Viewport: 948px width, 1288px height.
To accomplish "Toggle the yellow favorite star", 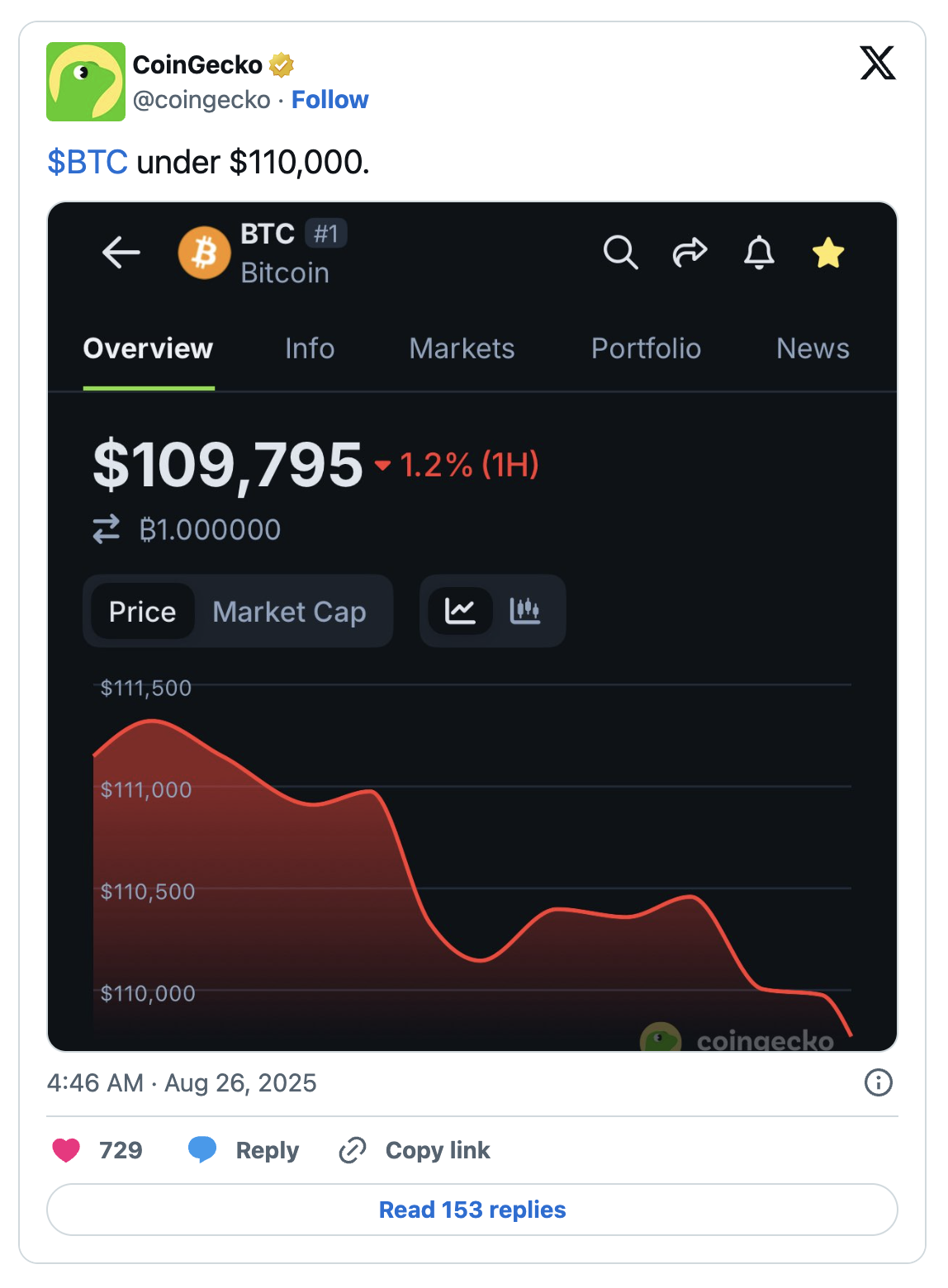I will click(828, 253).
